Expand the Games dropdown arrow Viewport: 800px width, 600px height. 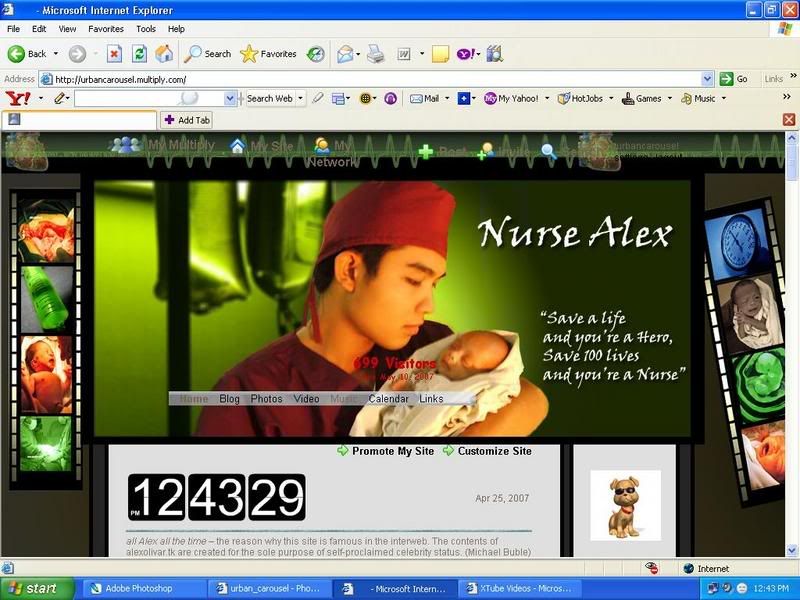670,98
